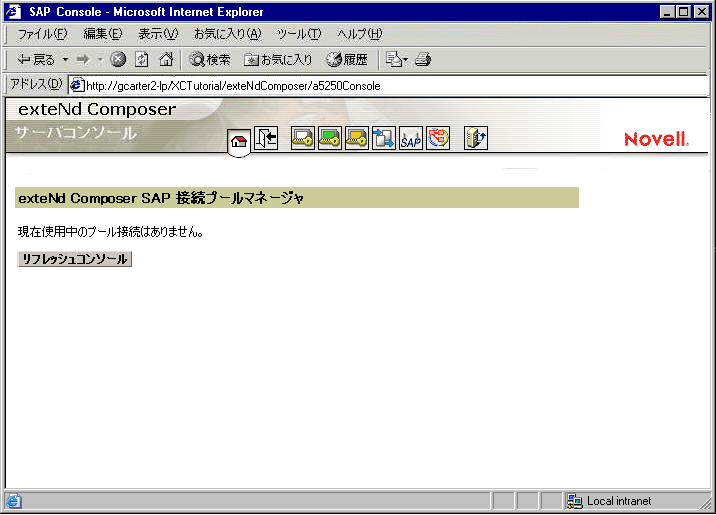Open the ヘルプ(H) menu

(360, 34)
